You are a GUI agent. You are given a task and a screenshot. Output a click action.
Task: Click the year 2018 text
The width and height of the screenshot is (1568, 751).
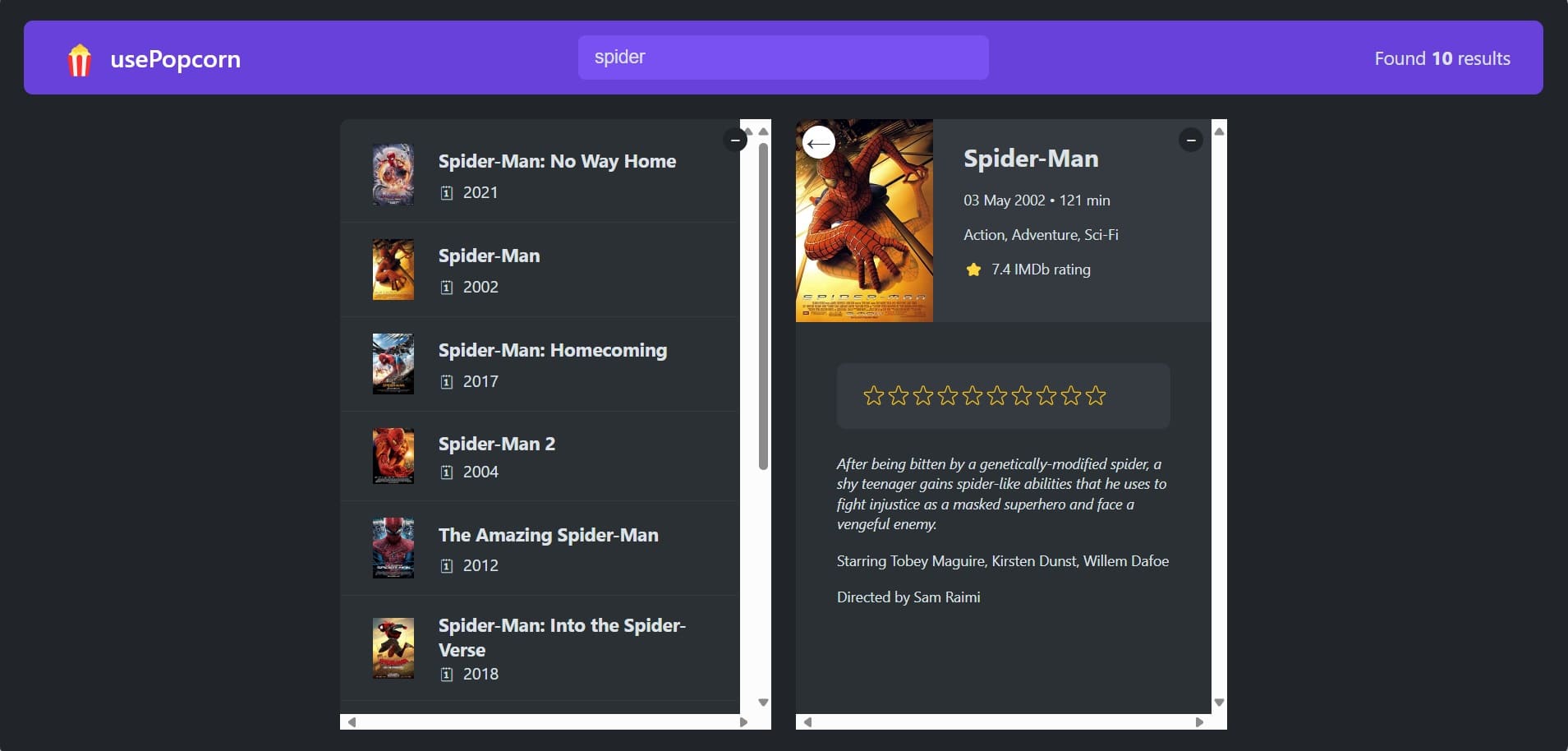[x=481, y=674]
